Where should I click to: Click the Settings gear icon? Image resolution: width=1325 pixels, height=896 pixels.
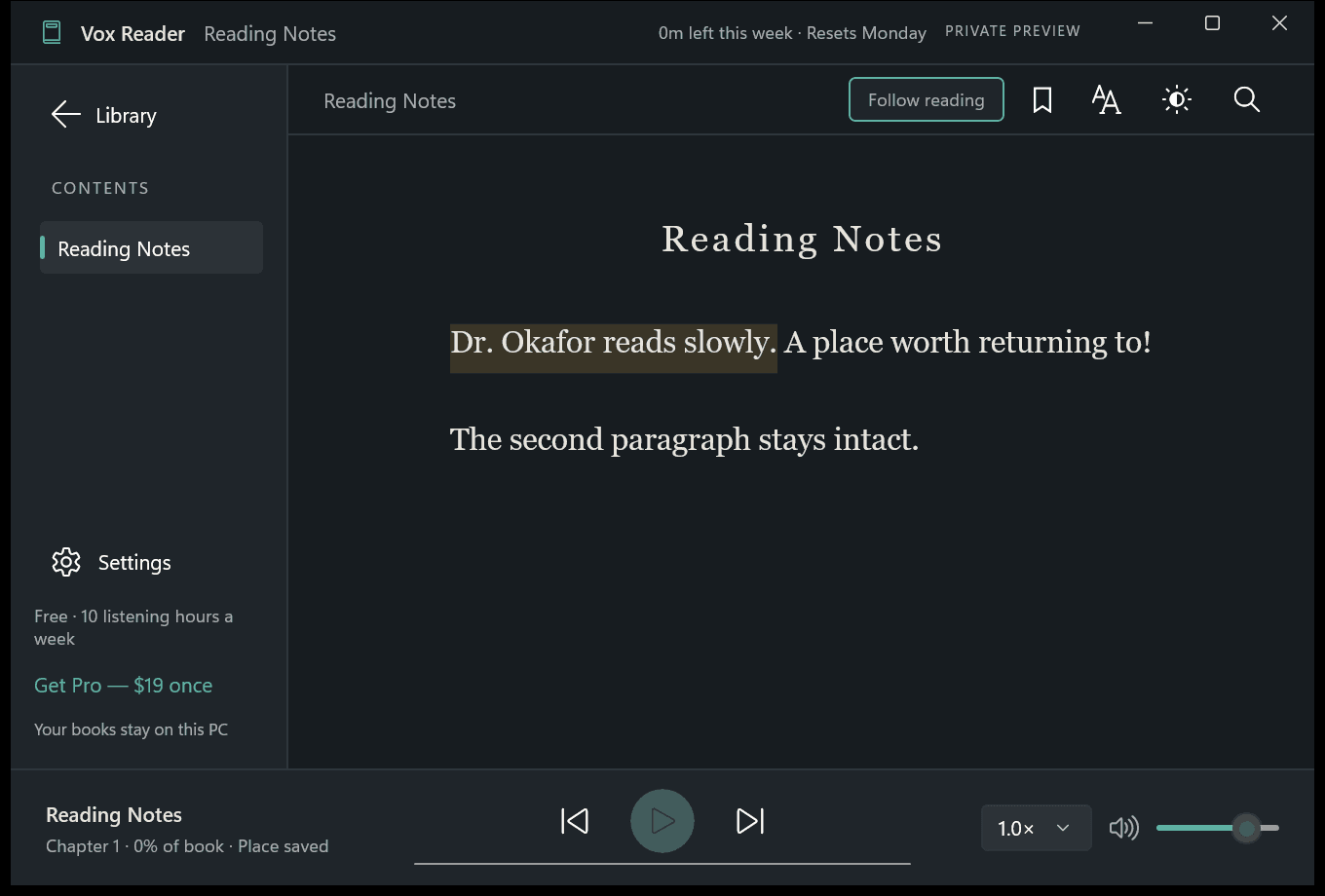pos(66,562)
